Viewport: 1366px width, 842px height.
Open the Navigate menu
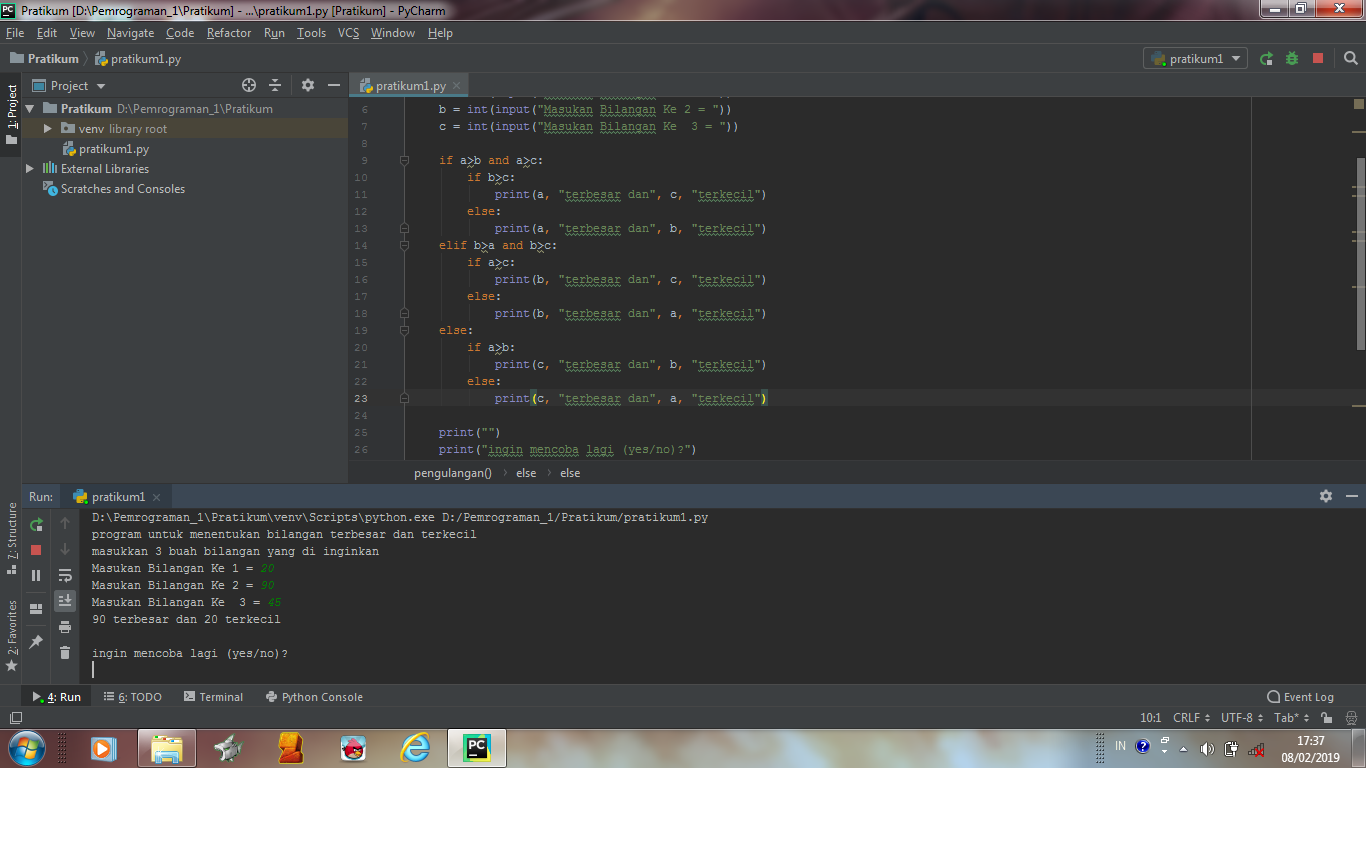131,33
